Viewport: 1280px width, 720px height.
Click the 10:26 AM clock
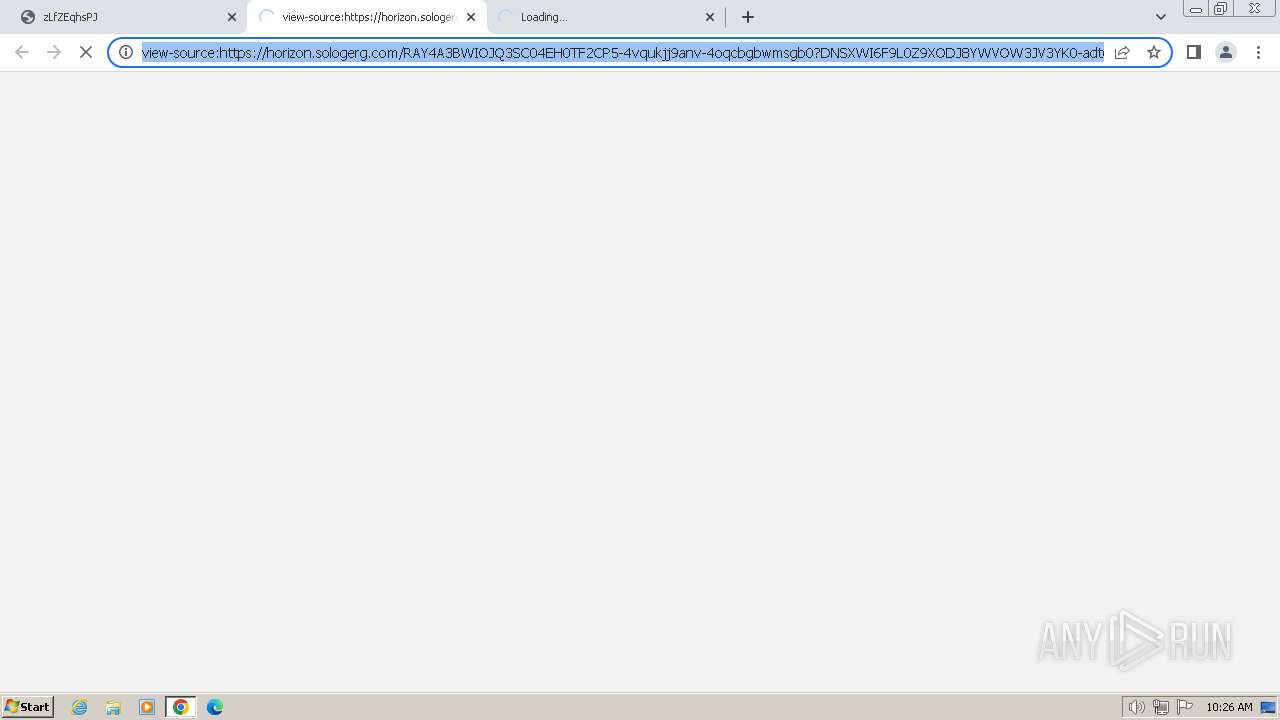click(x=1229, y=707)
